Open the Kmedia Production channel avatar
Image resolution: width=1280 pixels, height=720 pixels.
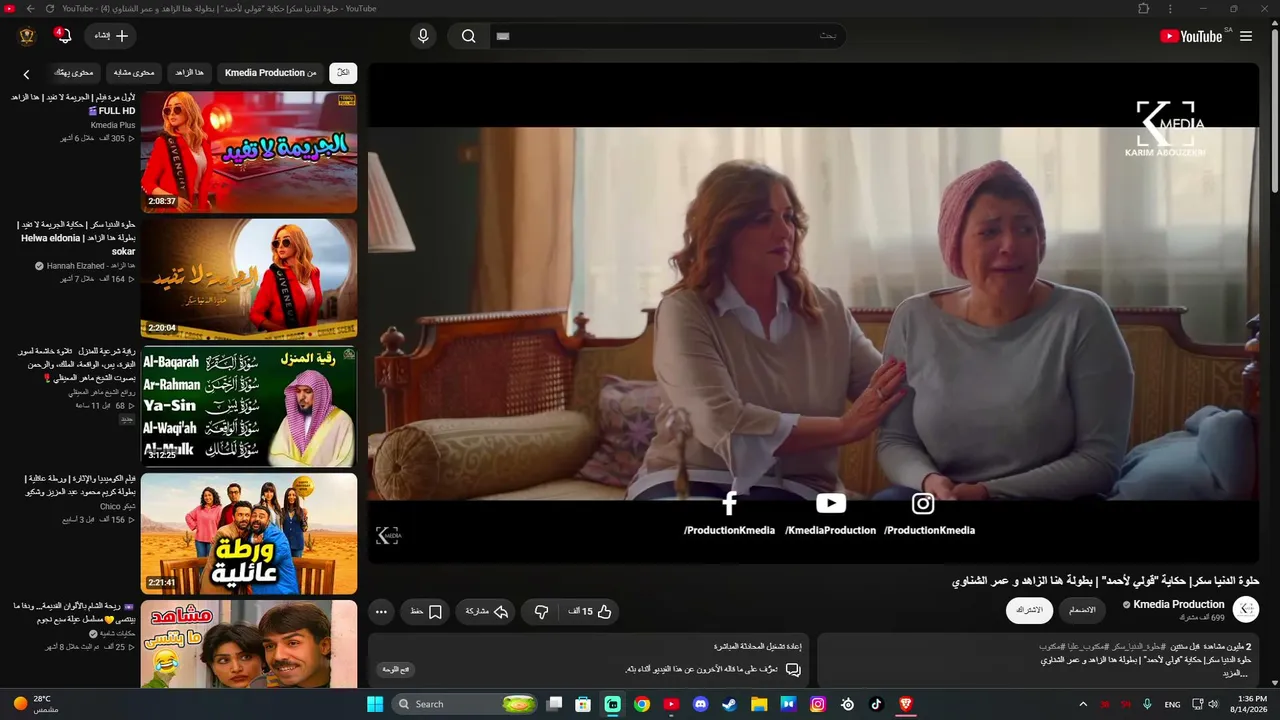1246,609
